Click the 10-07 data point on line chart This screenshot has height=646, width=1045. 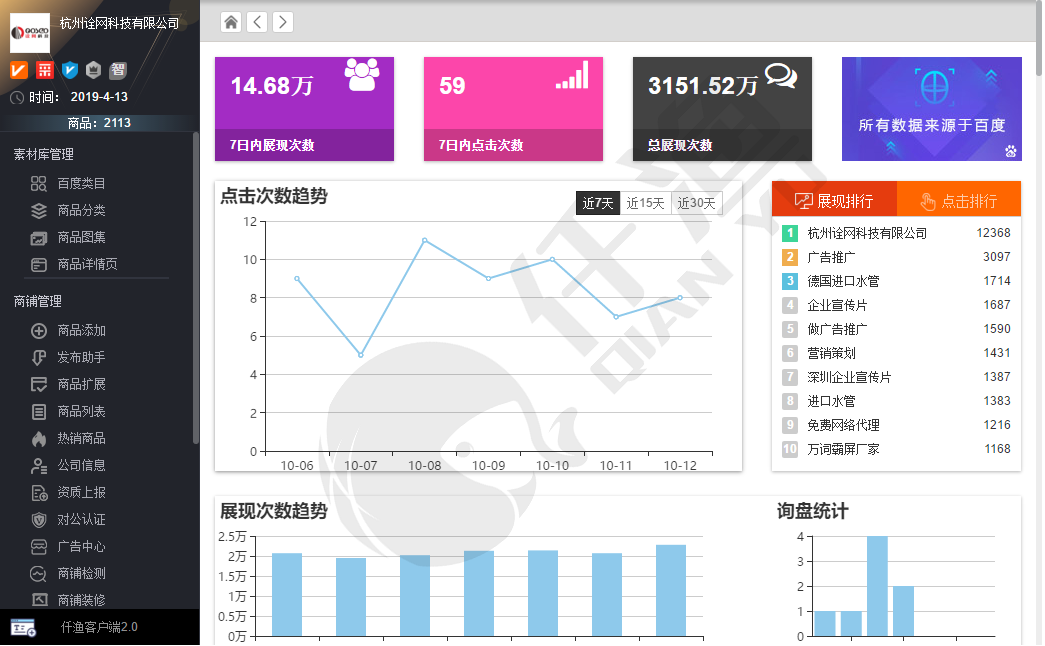[361, 355]
